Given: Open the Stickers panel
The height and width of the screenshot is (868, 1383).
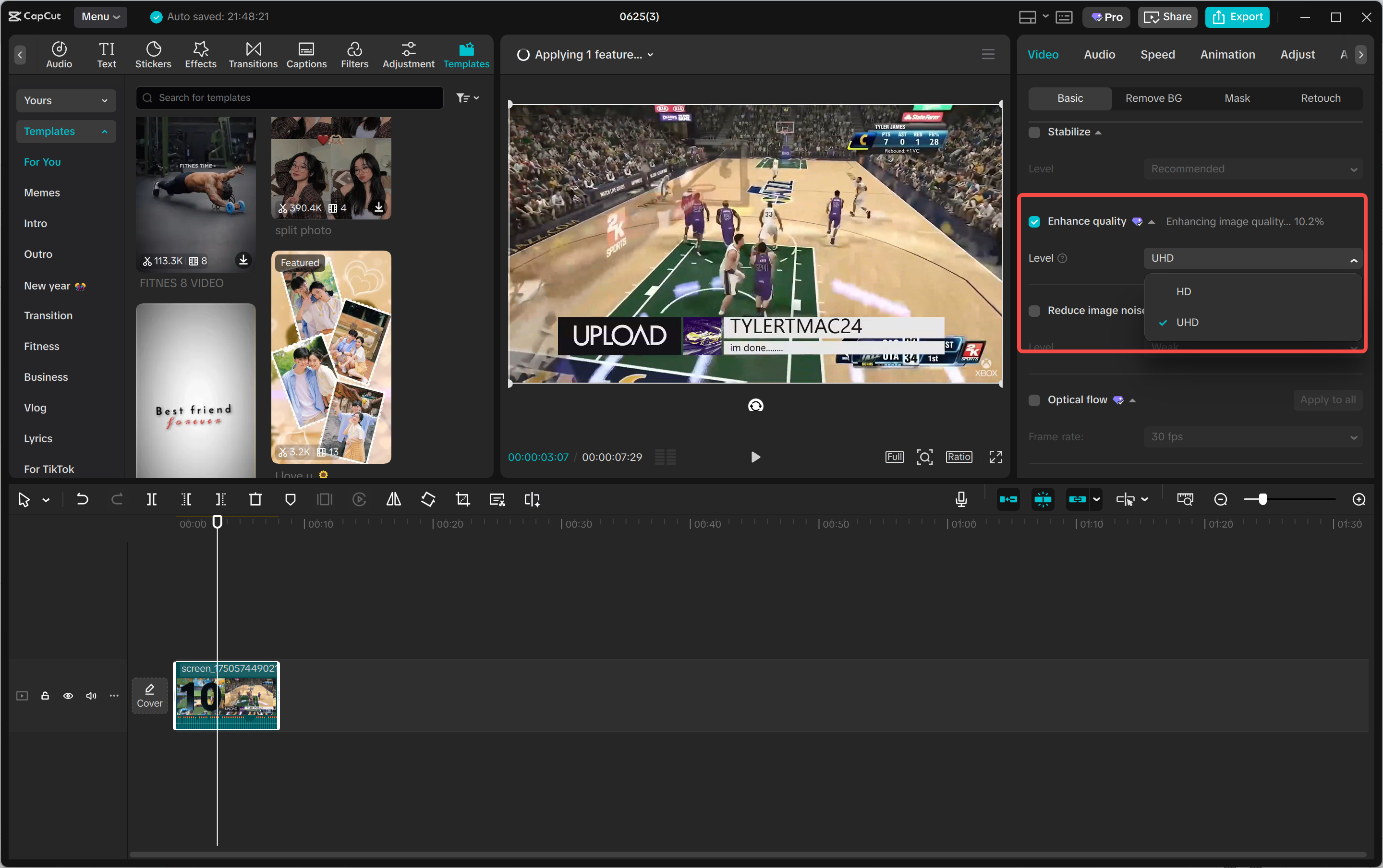Looking at the screenshot, I should click(153, 54).
